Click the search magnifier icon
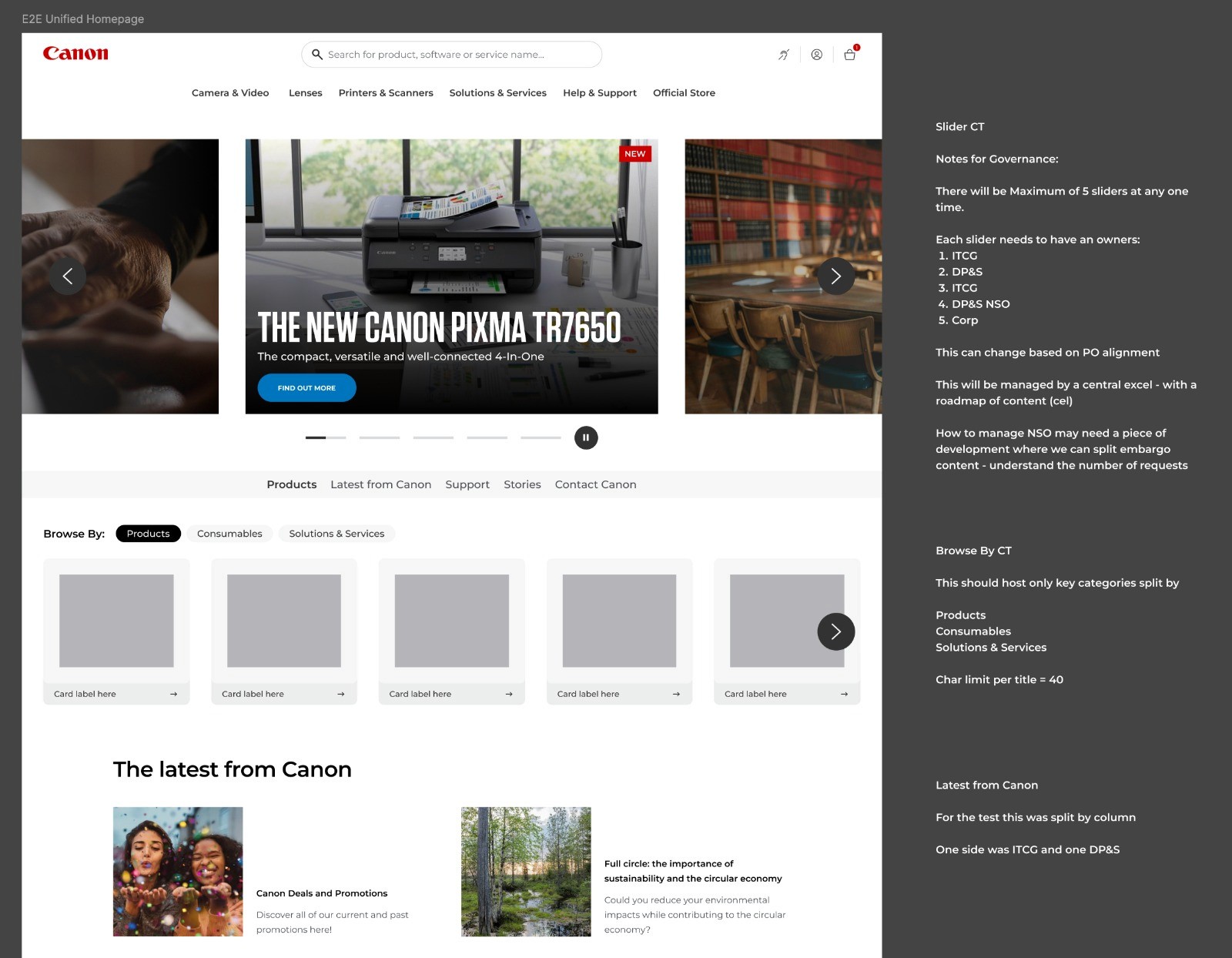The image size is (1232, 958). point(316,54)
